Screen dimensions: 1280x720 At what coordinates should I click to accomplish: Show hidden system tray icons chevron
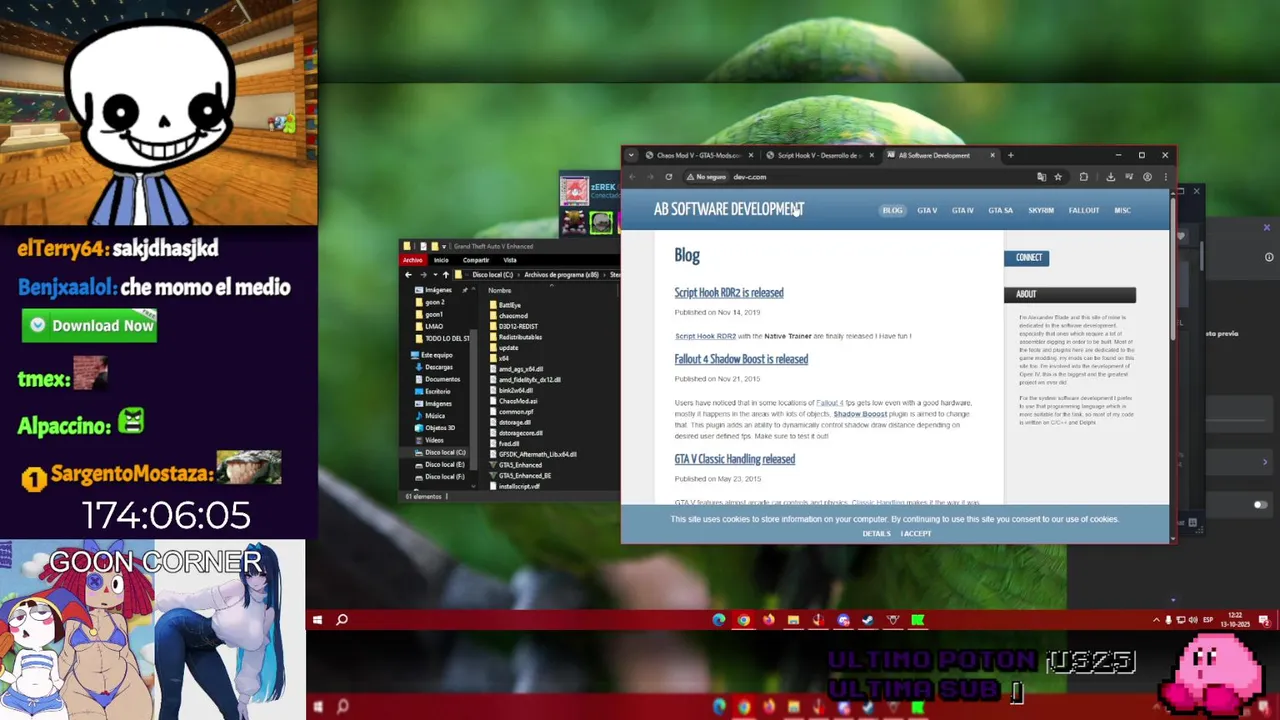[x=1156, y=620]
